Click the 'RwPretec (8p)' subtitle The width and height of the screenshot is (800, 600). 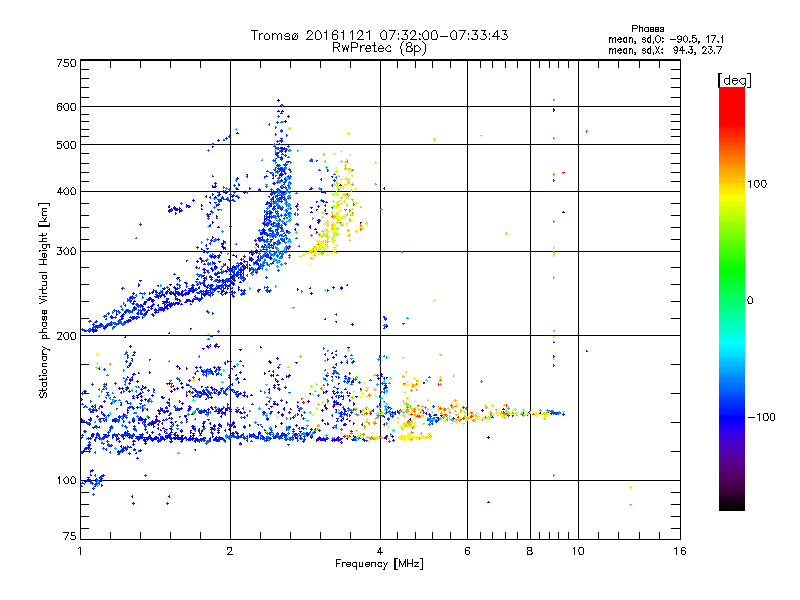coord(379,48)
